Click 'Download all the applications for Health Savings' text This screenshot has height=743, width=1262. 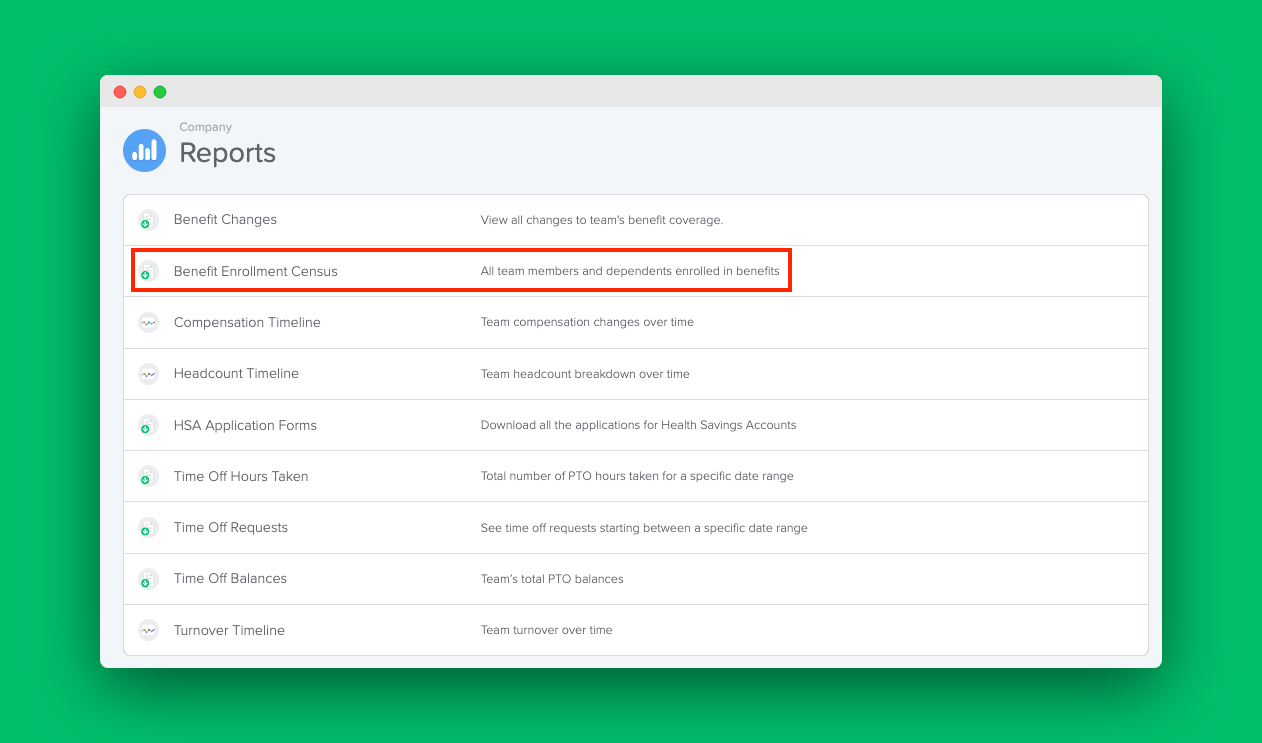point(639,425)
